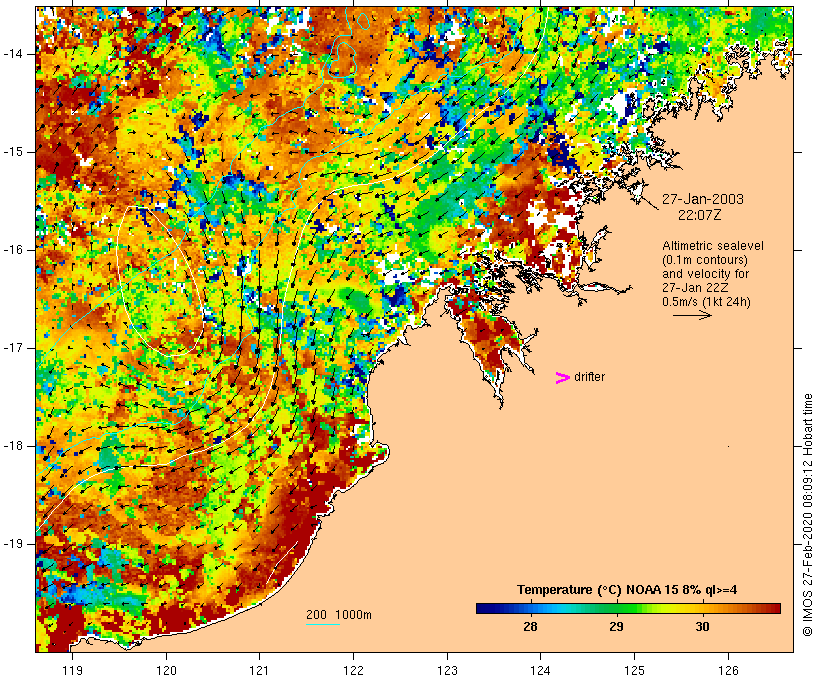The image size is (820, 680).
Task: Click the '121' longitude axis label
Action: [x=259, y=671]
